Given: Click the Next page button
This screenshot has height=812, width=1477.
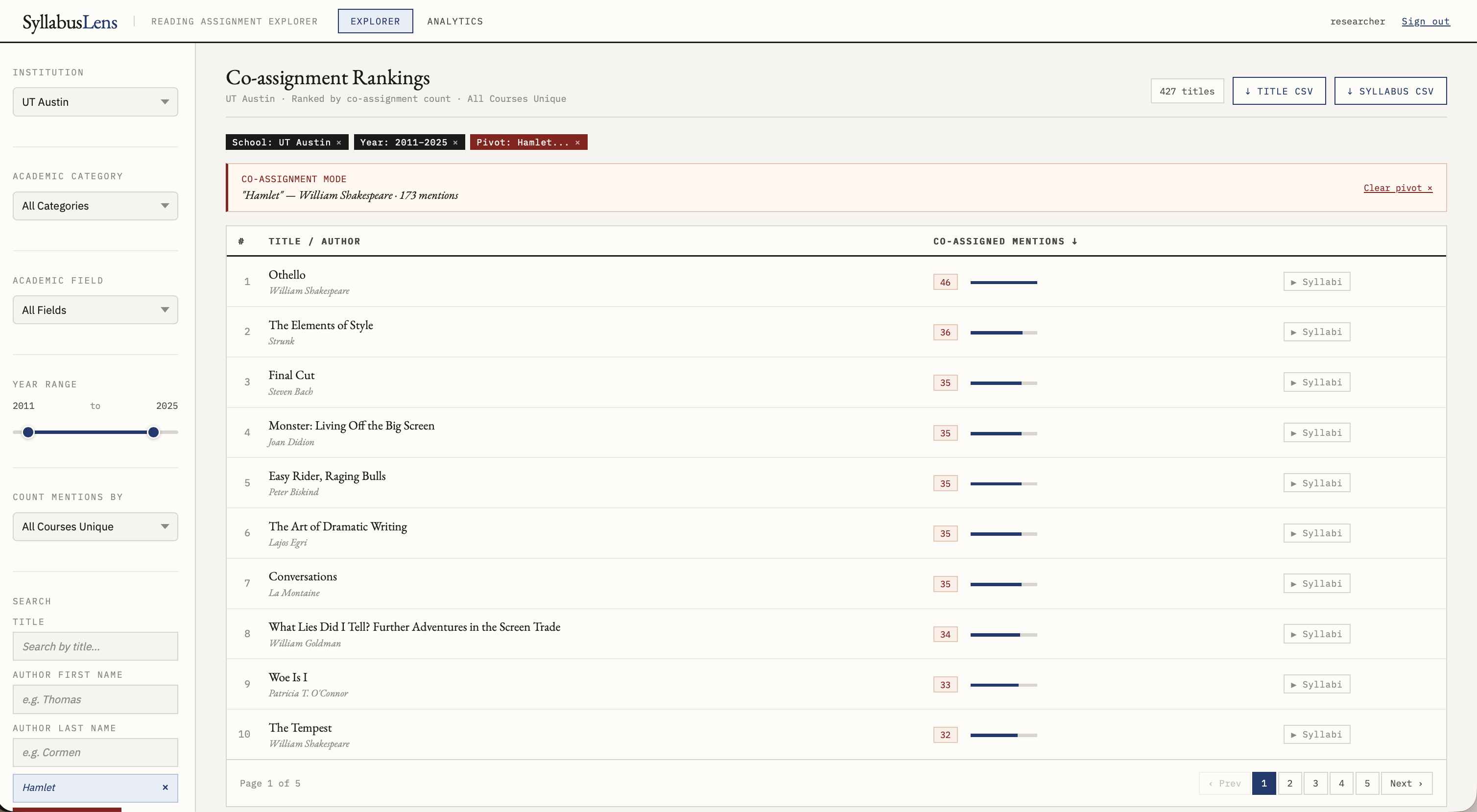Looking at the screenshot, I should (1406, 783).
